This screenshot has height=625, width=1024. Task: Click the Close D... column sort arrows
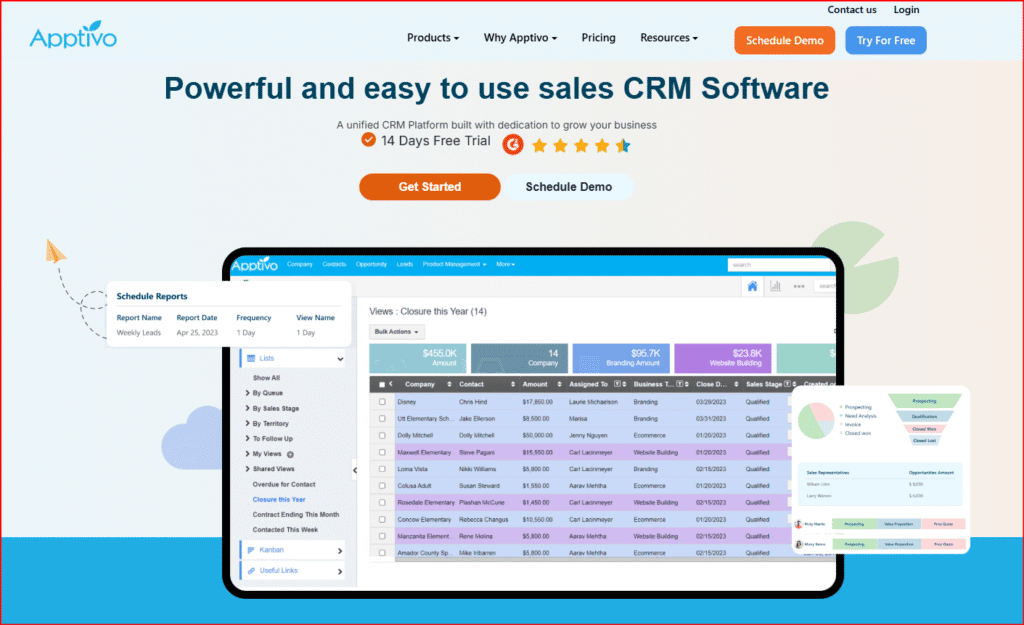coord(736,384)
